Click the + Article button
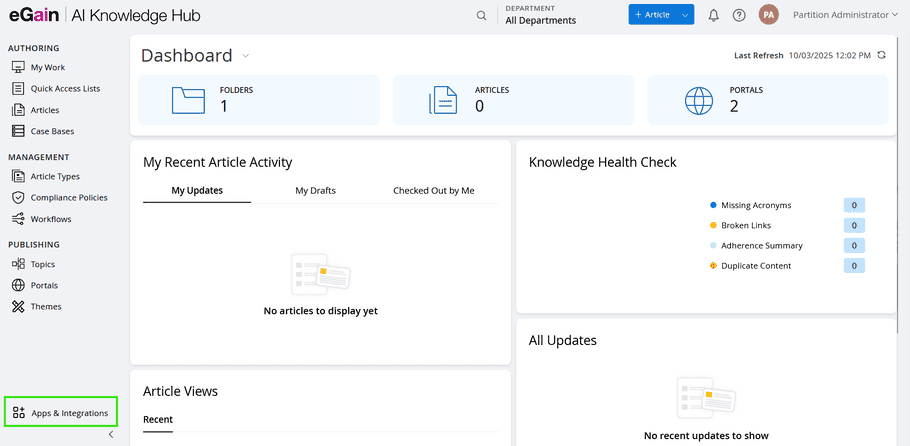910x446 pixels. coord(652,15)
